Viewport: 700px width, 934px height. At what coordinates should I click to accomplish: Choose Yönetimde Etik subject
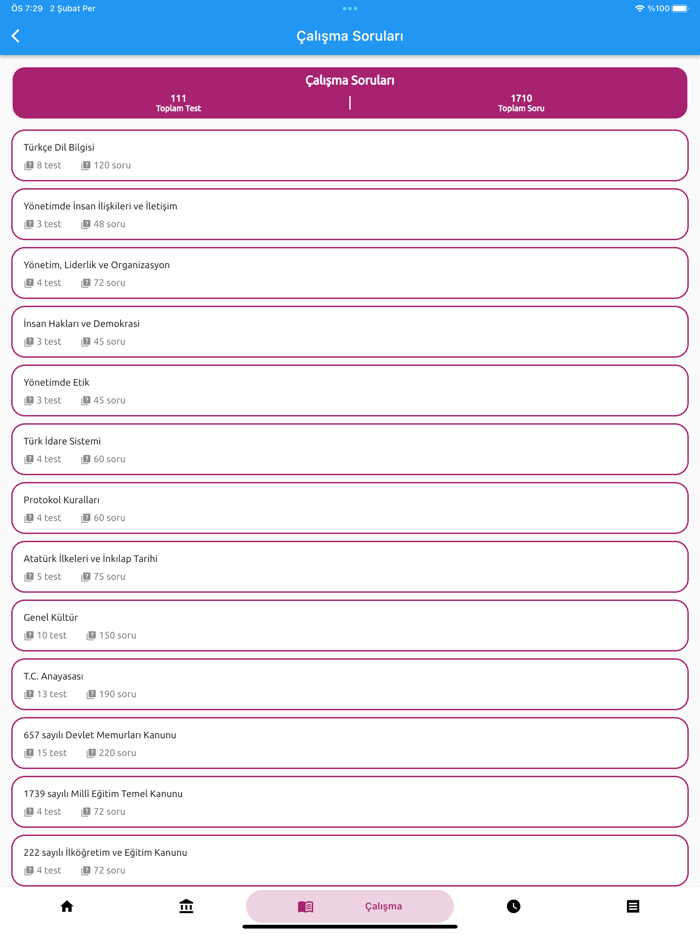click(350, 390)
